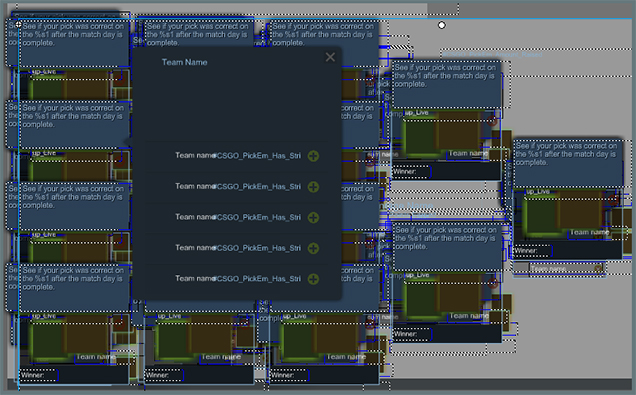Pick green team thumbnail on final match
The width and height of the screenshot is (636, 395).
coord(540,216)
